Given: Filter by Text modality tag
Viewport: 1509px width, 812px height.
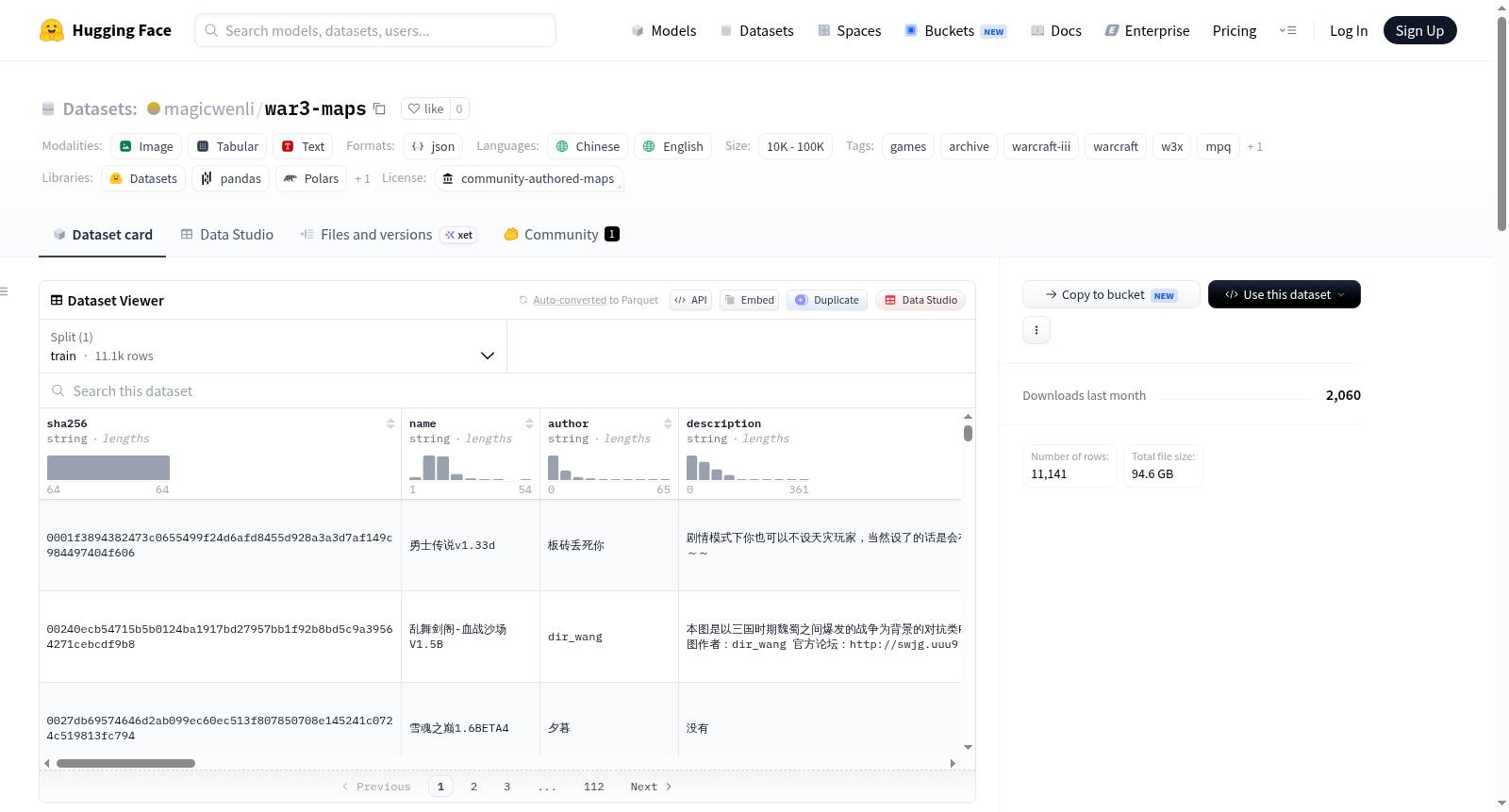Looking at the screenshot, I should pyautogui.click(x=303, y=146).
